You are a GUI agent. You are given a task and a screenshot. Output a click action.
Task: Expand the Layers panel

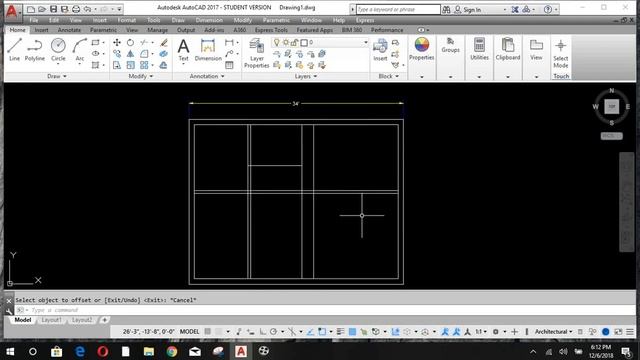306,76
